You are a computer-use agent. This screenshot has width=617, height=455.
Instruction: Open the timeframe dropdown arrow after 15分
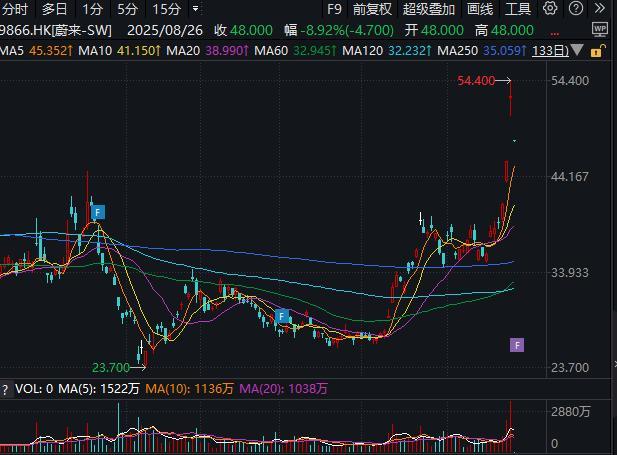click(x=195, y=9)
